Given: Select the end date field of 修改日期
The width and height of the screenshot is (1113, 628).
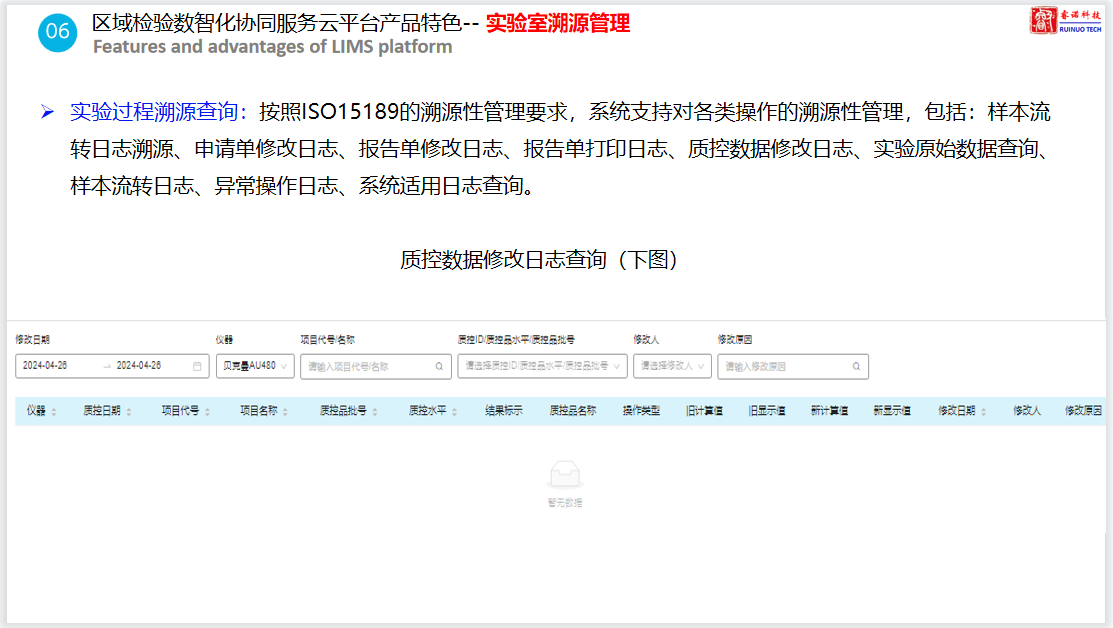Looking at the screenshot, I should click(x=139, y=366).
